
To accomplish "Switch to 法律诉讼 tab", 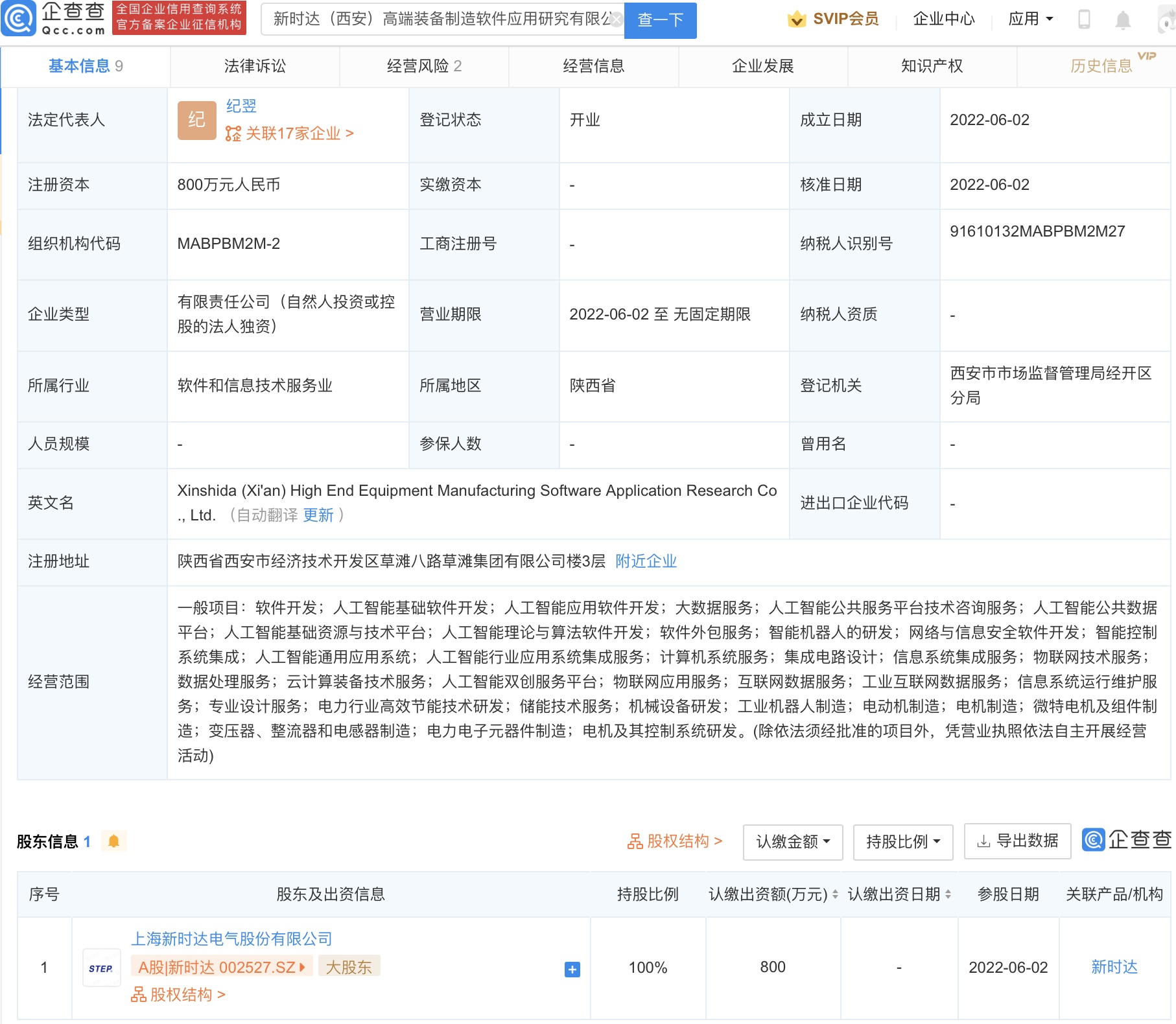I will pyautogui.click(x=255, y=66).
